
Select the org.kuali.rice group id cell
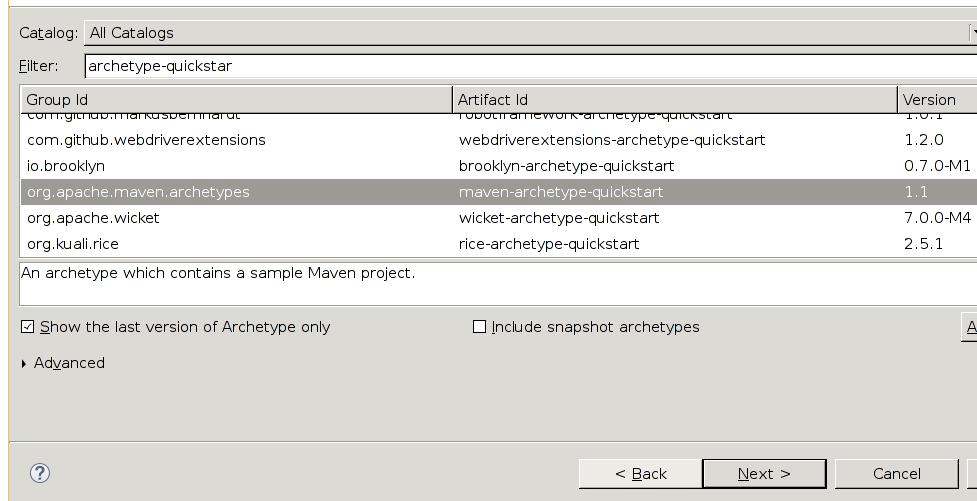coord(73,244)
